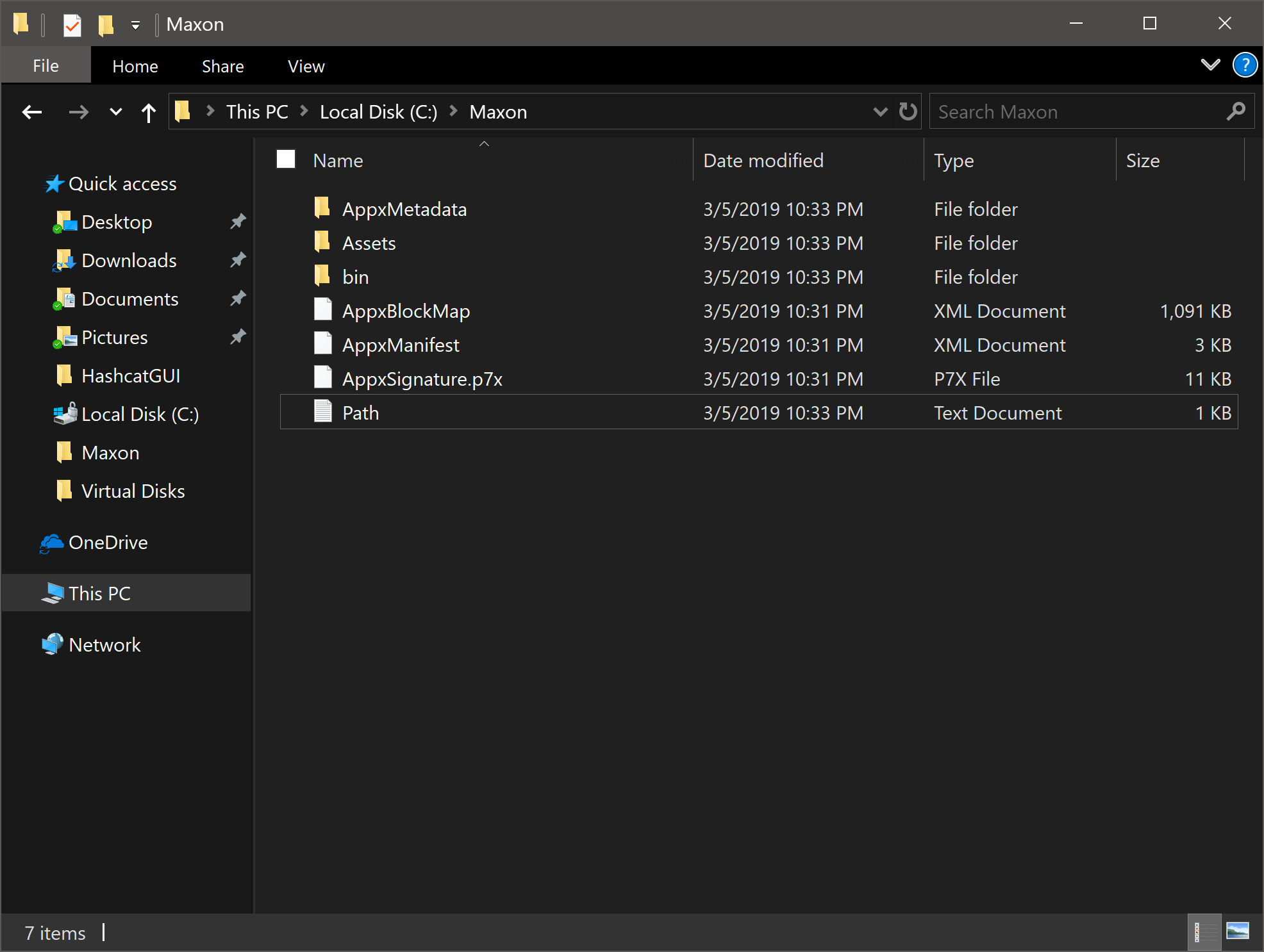Select the AppxSignature.p7x file icon
1264x952 pixels.
tap(322, 377)
